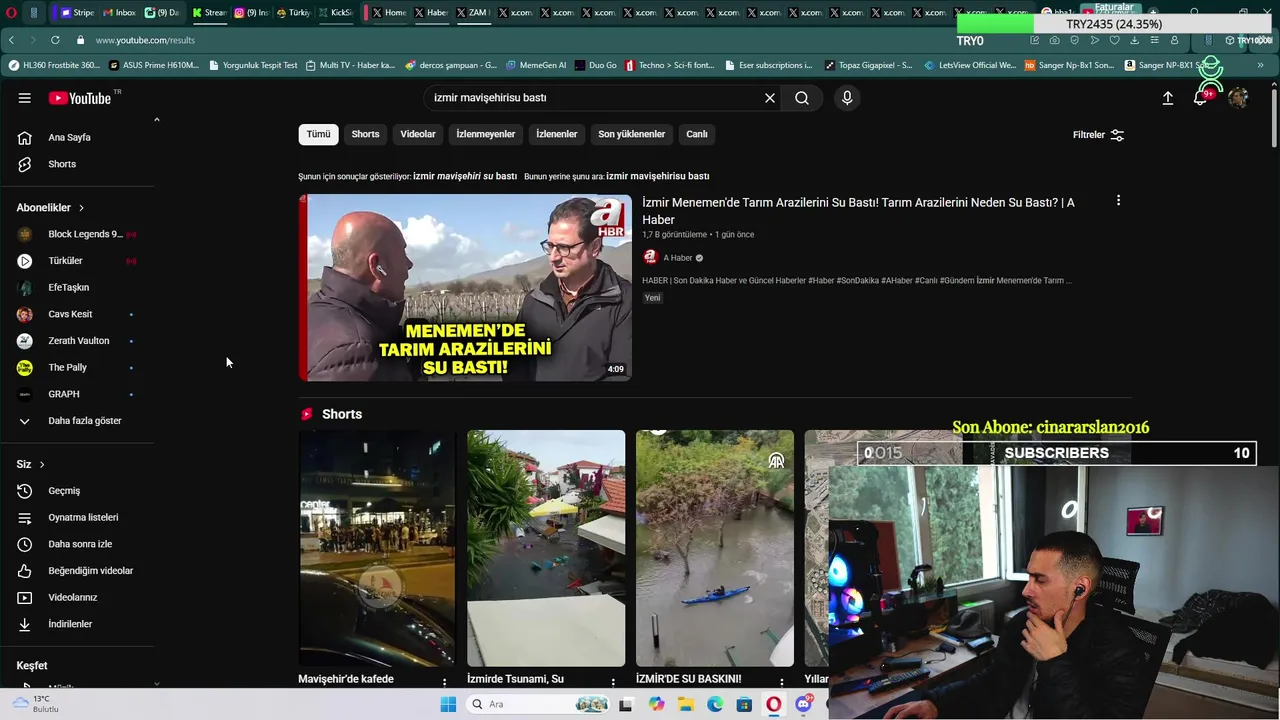Open options for İzmirde Tsunami short
The image size is (1280, 720).
tap(613, 682)
